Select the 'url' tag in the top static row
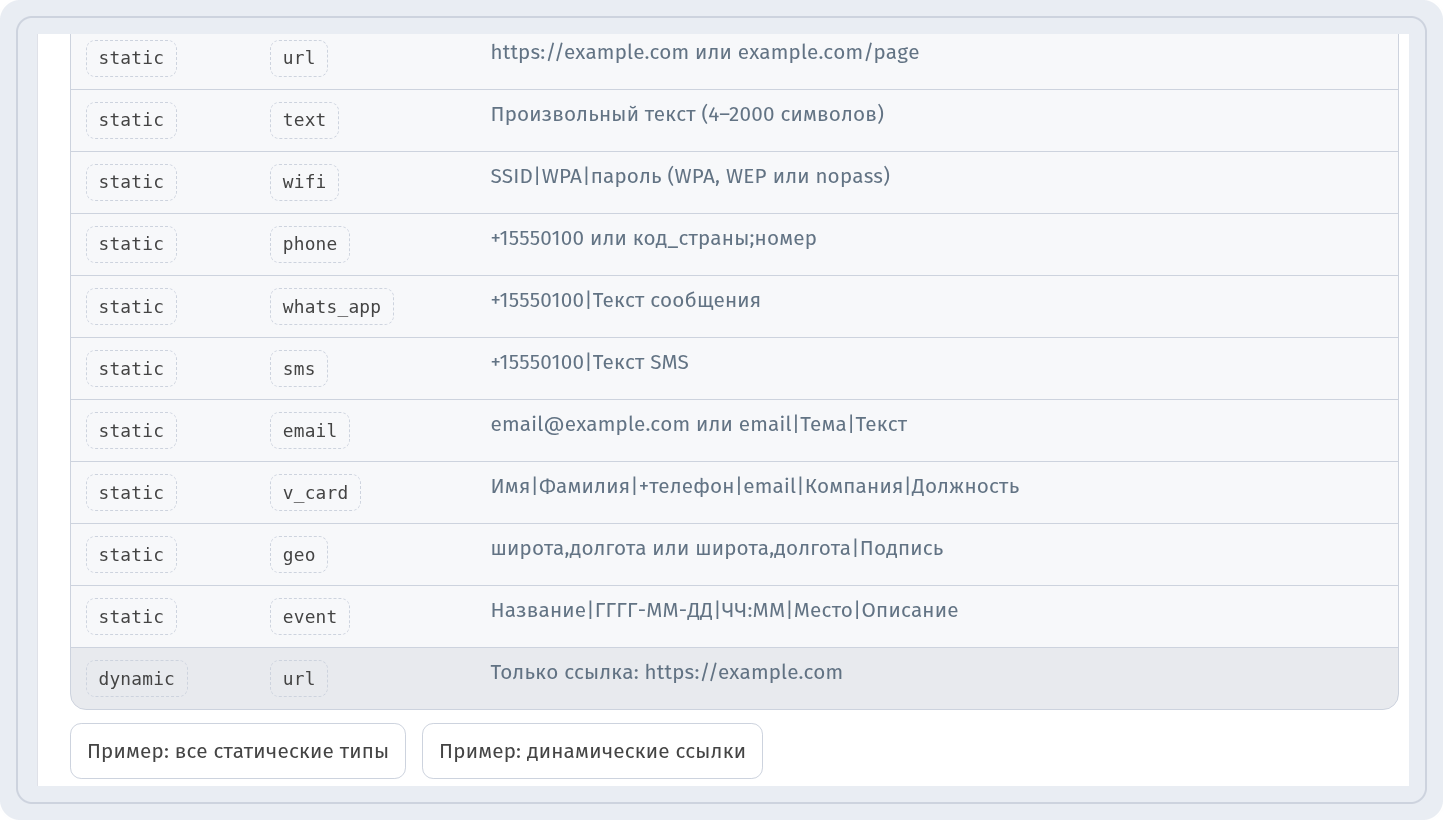Image resolution: width=1443 pixels, height=820 pixels. pyautogui.click(x=299, y=58)
